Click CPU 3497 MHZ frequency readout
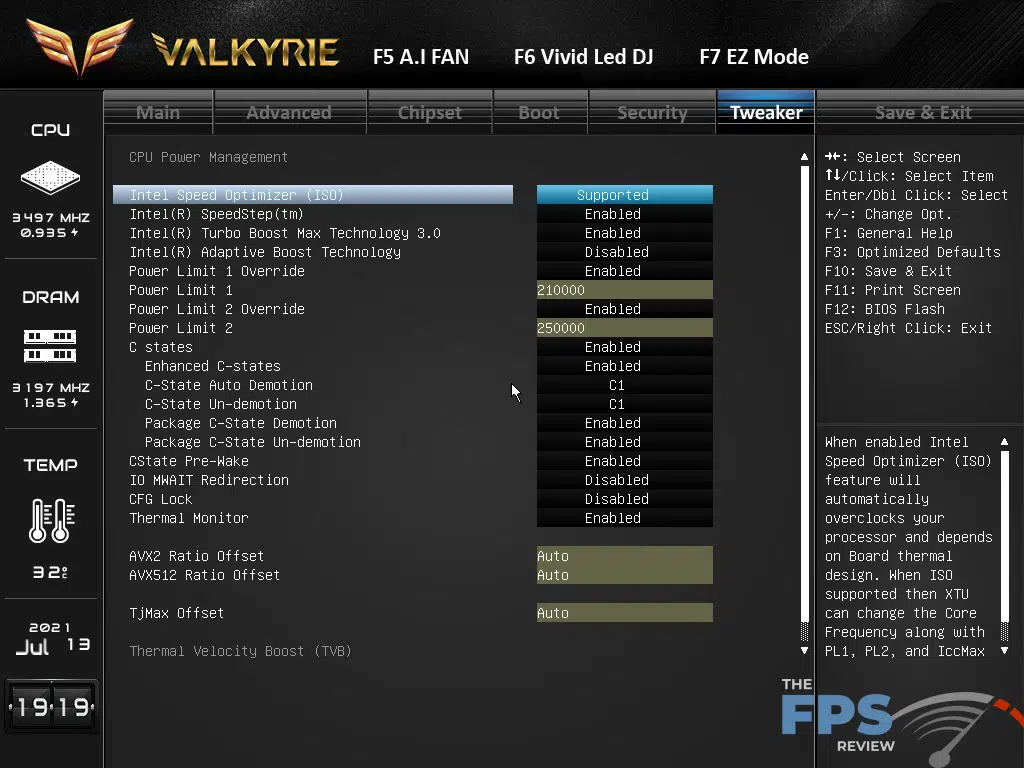The height and width of the screenshot is (768, 1024). 51,217
